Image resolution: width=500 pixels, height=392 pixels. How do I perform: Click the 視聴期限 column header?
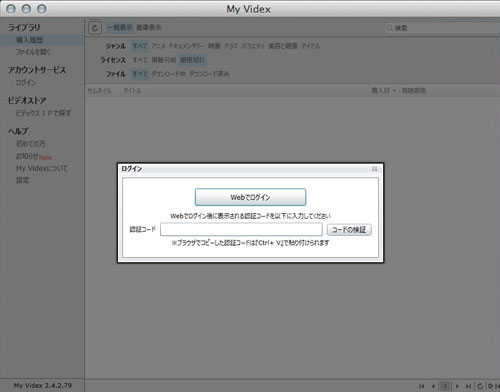[413, 90]
